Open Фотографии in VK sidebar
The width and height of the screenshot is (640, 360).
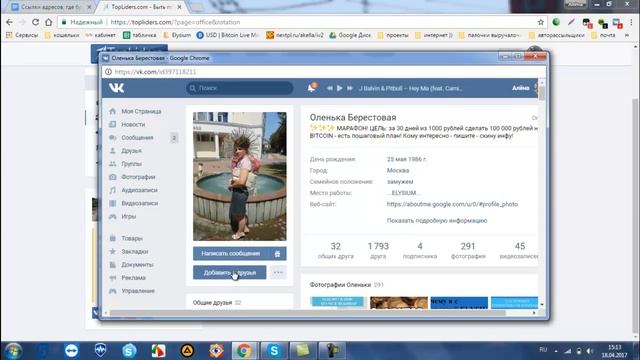pyautogui.click(x=138, y=177)
